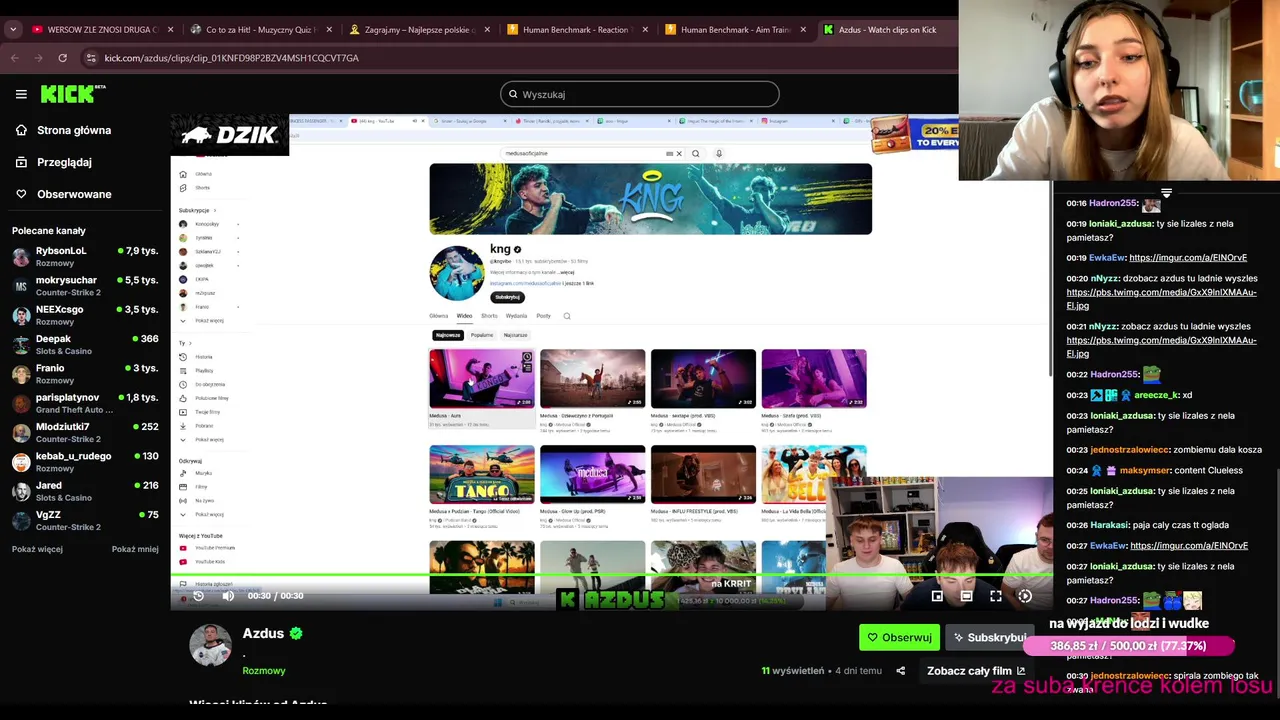Click Zobacz cały film button
The width and height of the screenshot is (1280, 720).
coord(975,671)
